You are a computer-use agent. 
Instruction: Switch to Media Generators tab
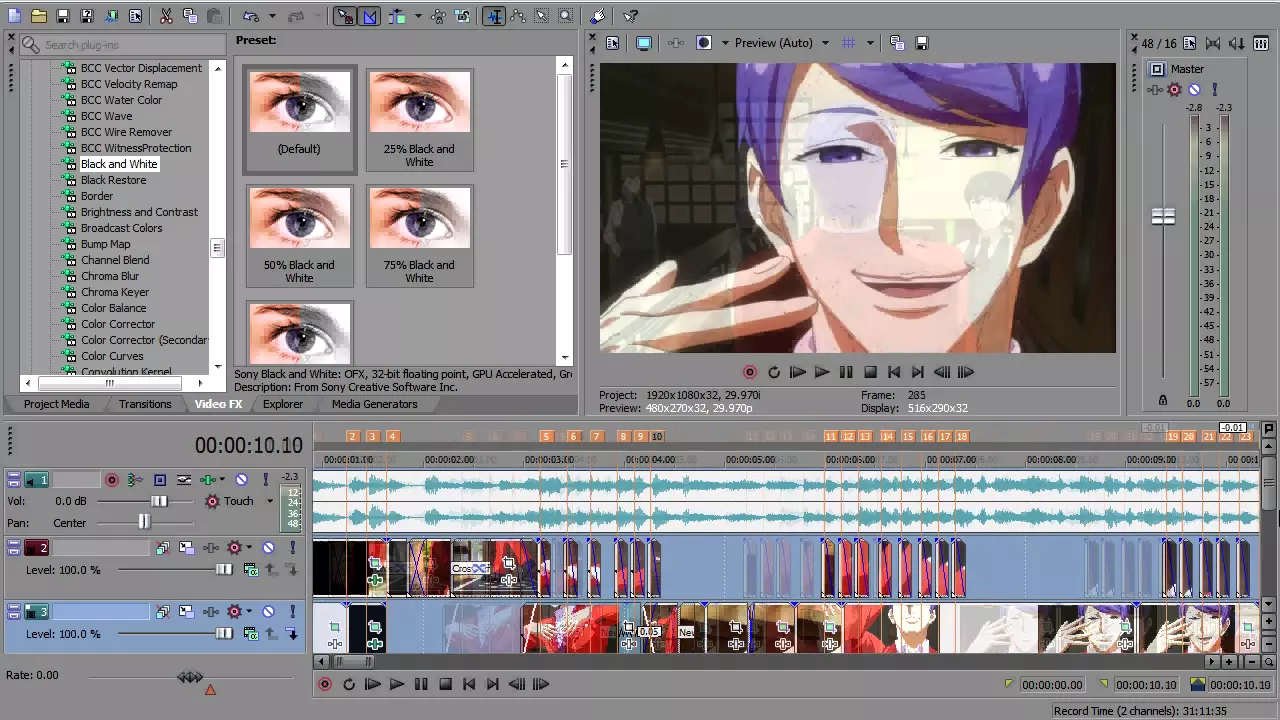tap(374, 404)
